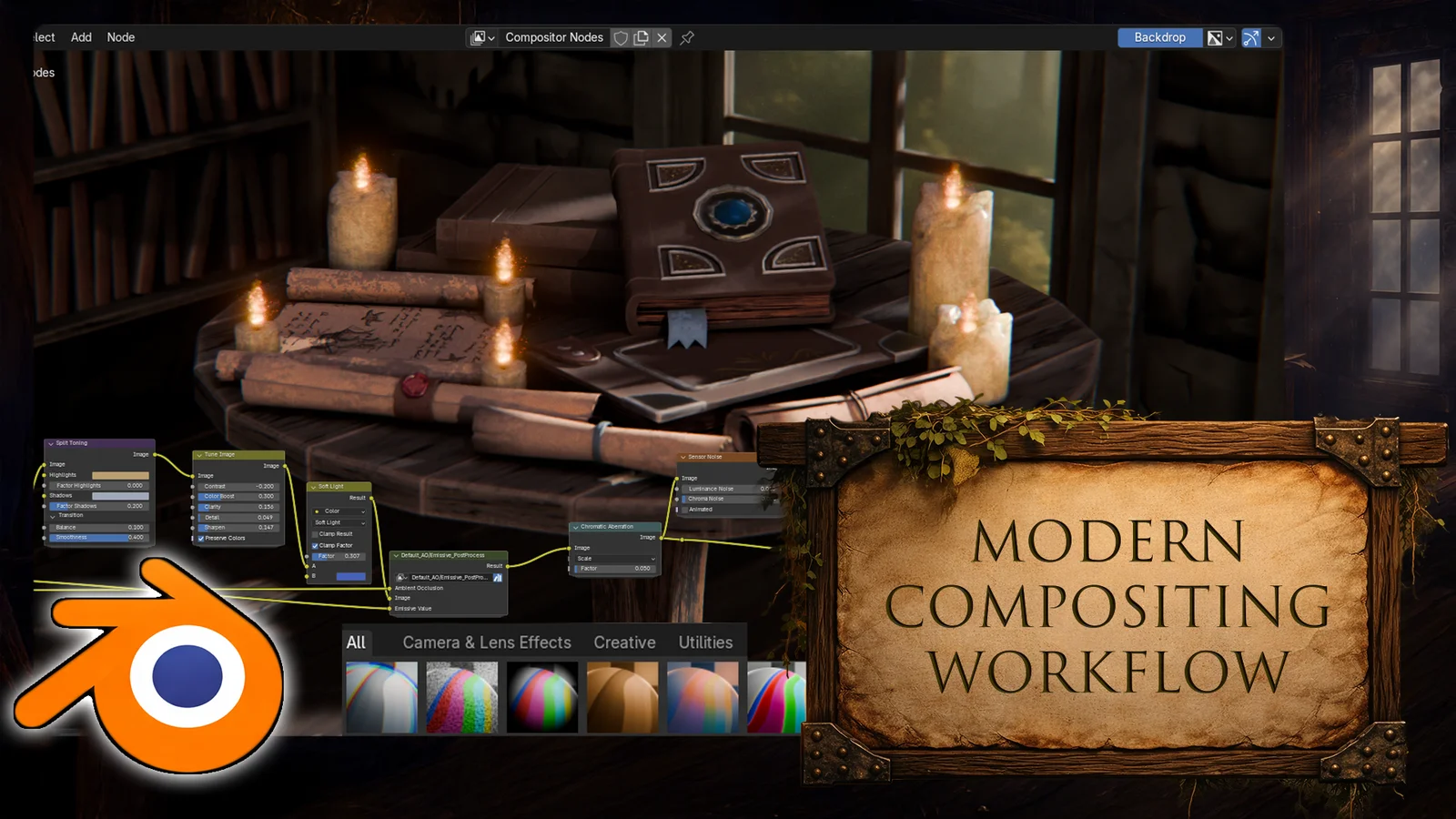The image size is (1456, 819).
Task: Click the color socket icon on Soft Light node
Action: [317, 511]
